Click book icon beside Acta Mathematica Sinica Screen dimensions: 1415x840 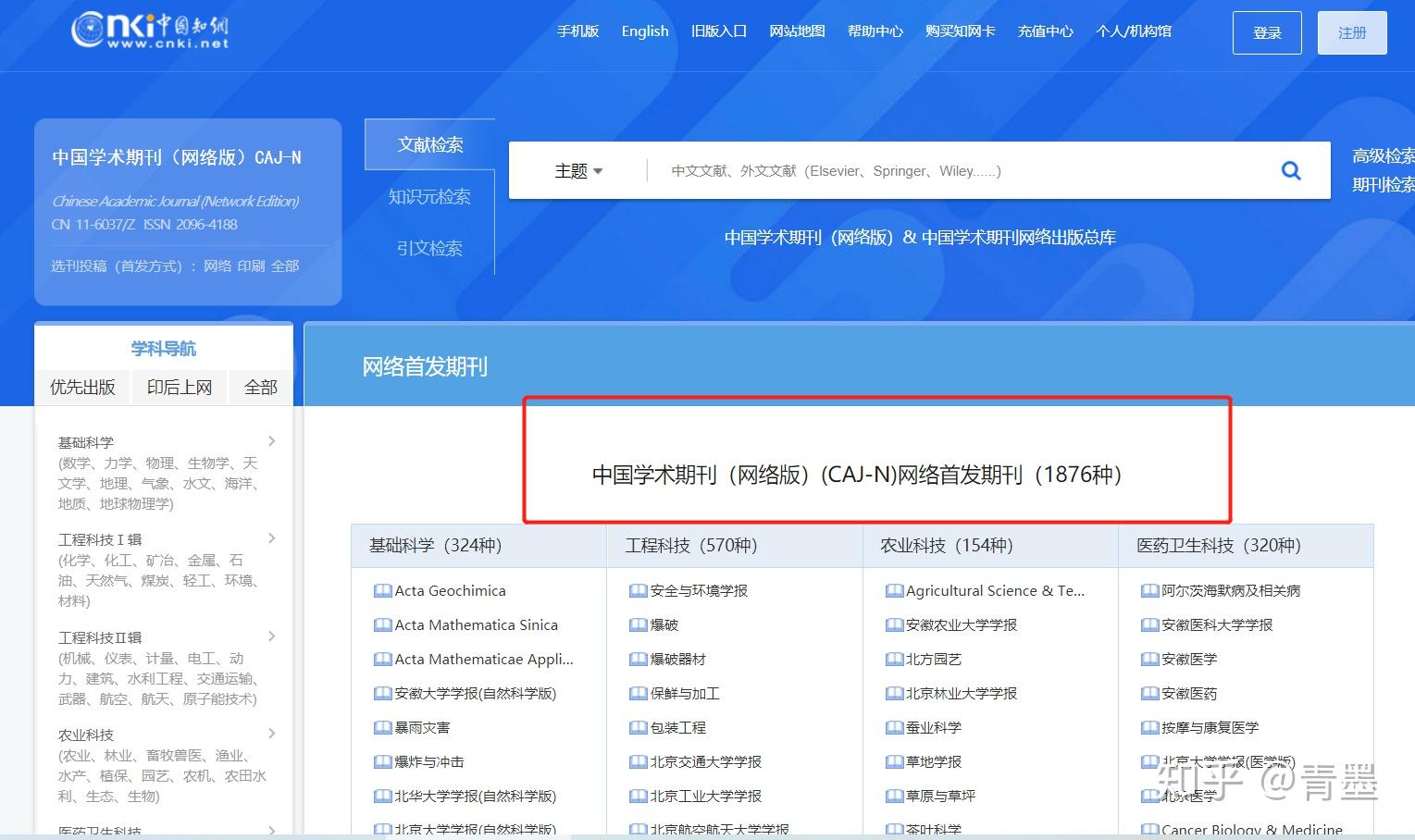[382, 625]
